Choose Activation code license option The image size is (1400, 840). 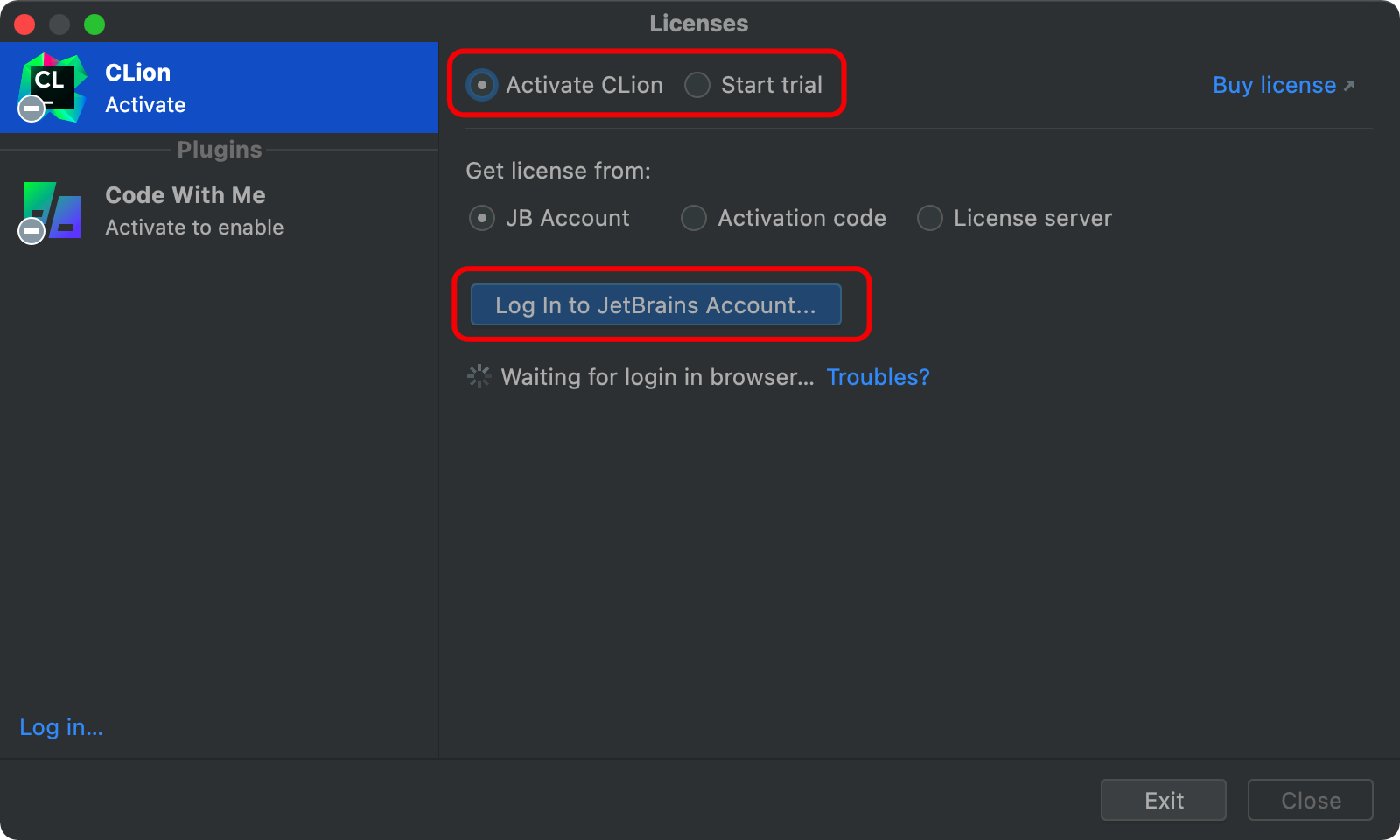tap(694, 218)
